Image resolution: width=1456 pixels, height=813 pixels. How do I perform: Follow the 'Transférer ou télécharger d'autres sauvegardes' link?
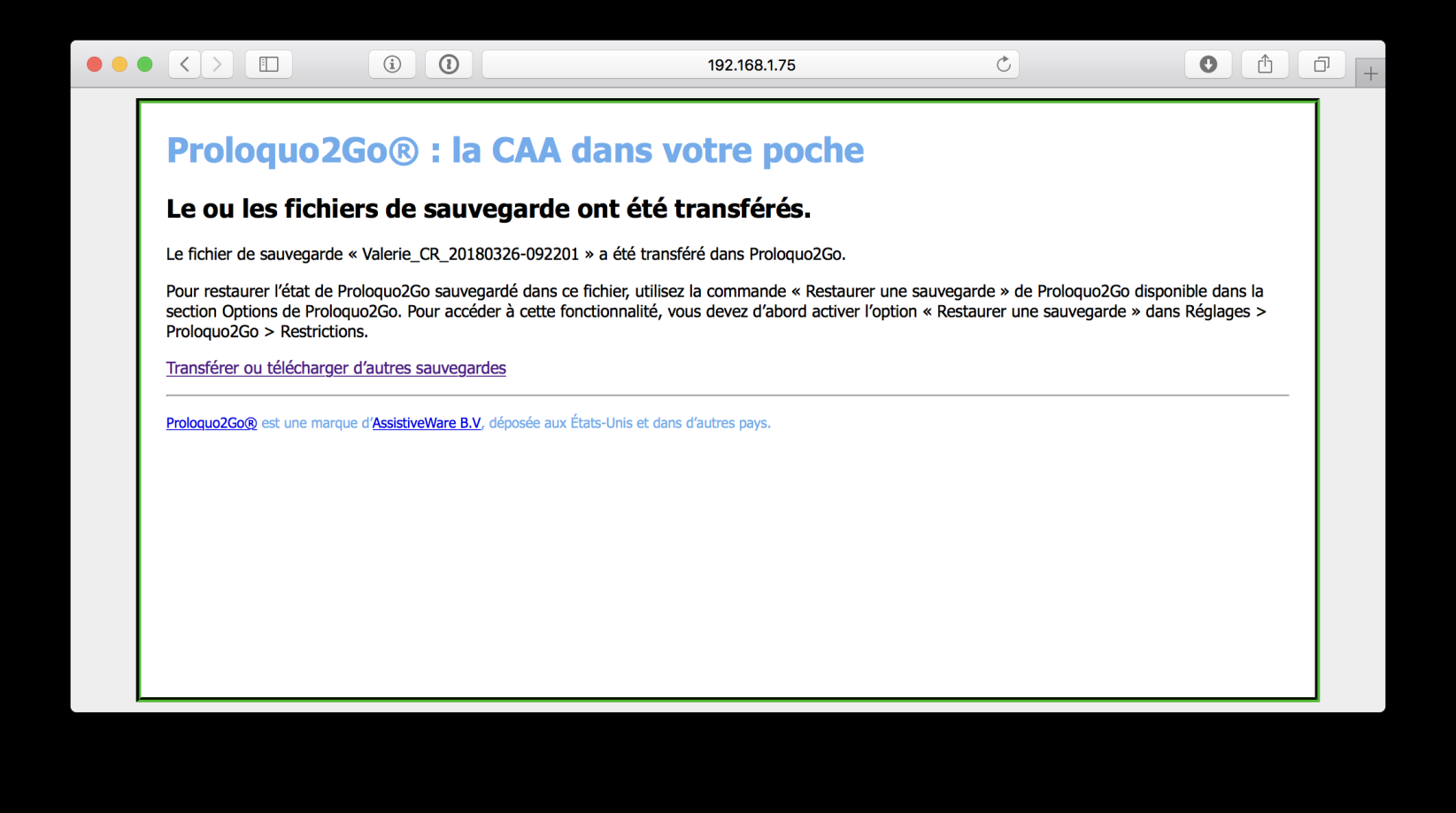pos(335,368)
